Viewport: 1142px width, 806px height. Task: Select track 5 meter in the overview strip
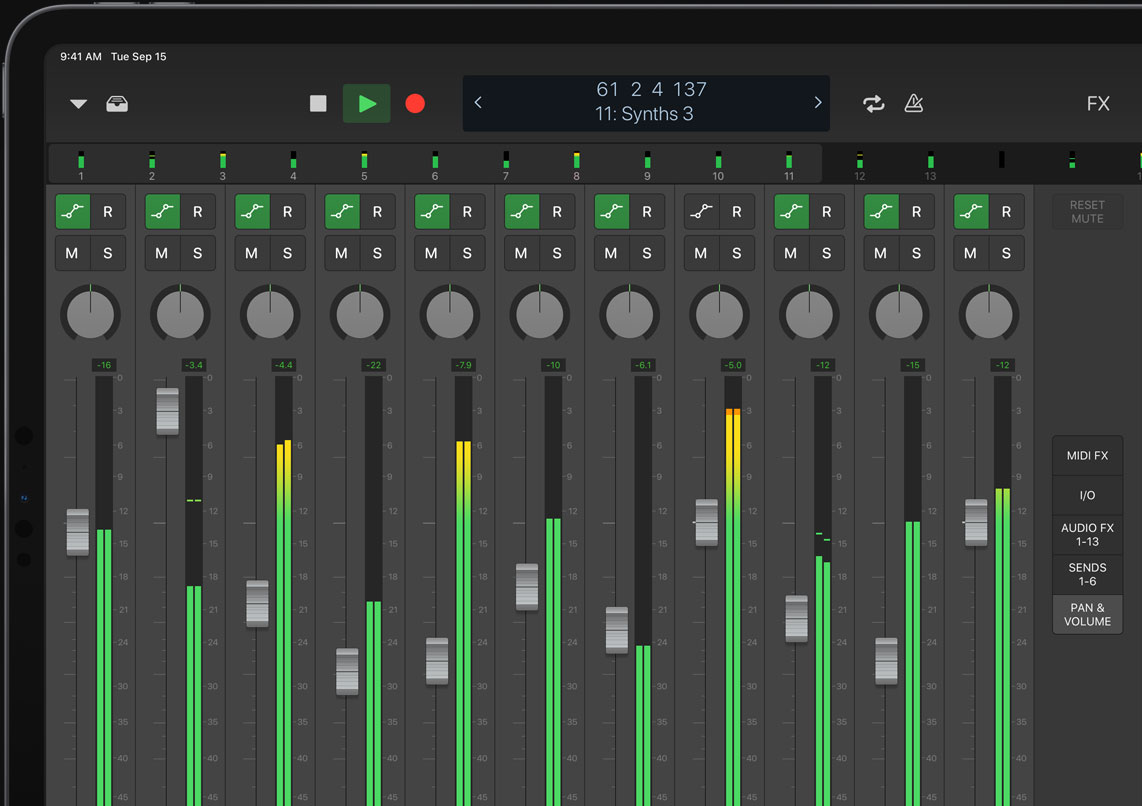point(364,165)
